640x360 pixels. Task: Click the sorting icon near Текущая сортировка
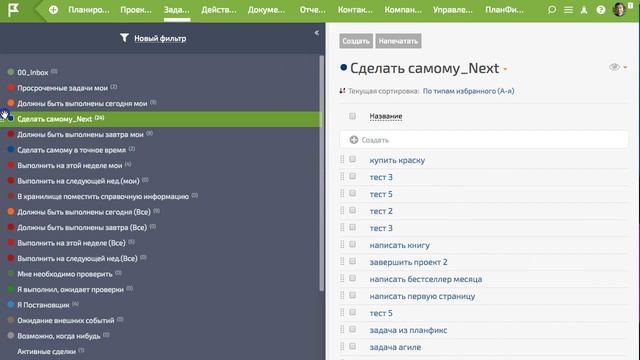[342, 91]
